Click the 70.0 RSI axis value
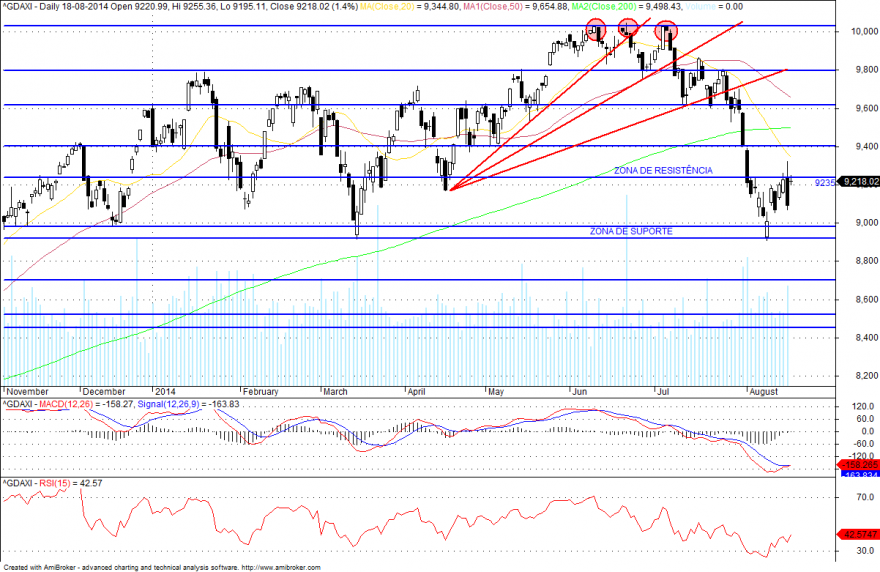 tap(865, 497)
